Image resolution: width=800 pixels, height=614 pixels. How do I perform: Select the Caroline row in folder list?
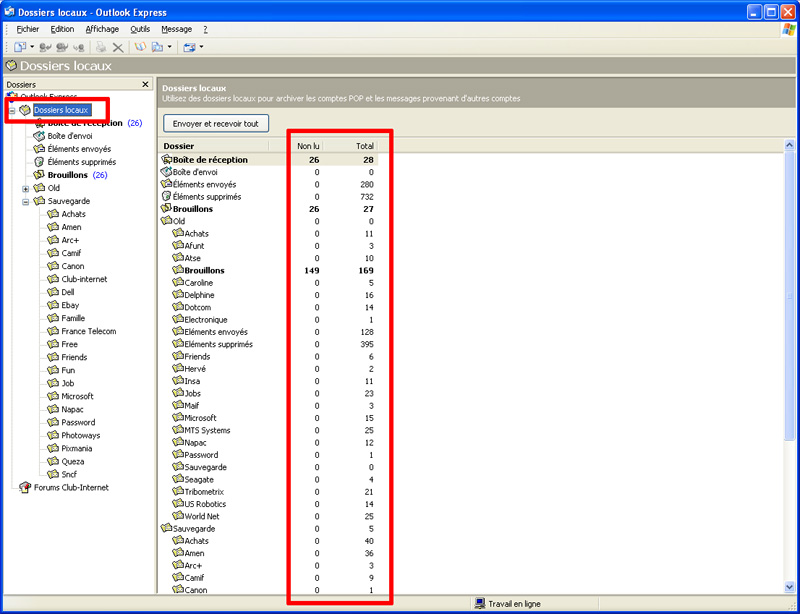268,283
